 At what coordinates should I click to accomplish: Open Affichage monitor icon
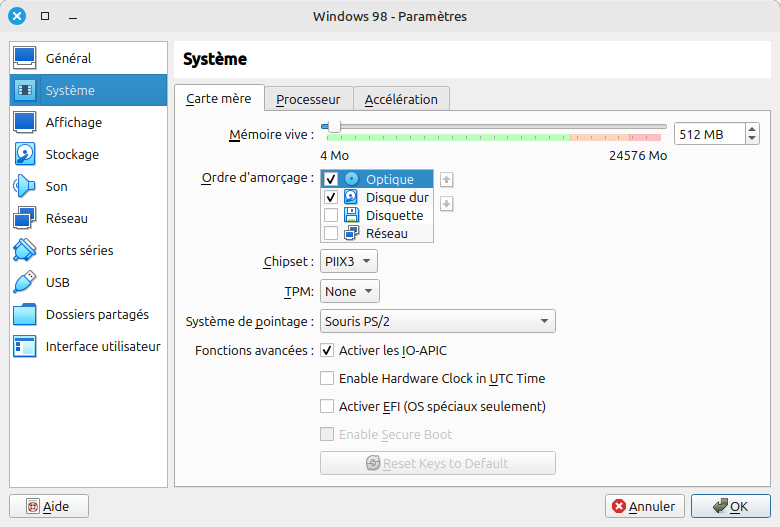point(24,122)
